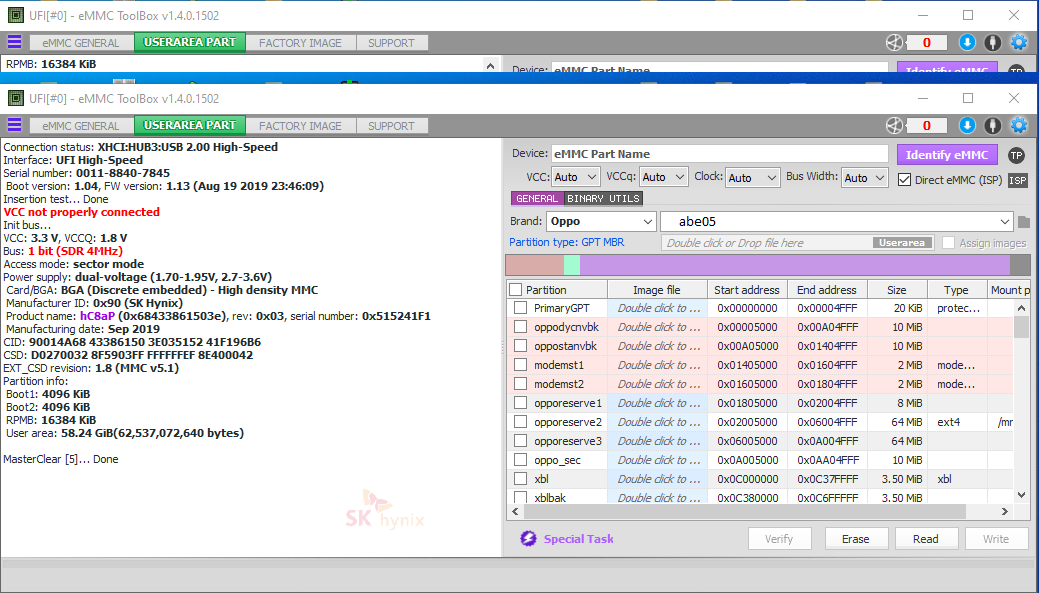Toggle the Direct eMMC (ISP) checkbox
Screen dimensions: 1039x593
(x=905, y=179)
